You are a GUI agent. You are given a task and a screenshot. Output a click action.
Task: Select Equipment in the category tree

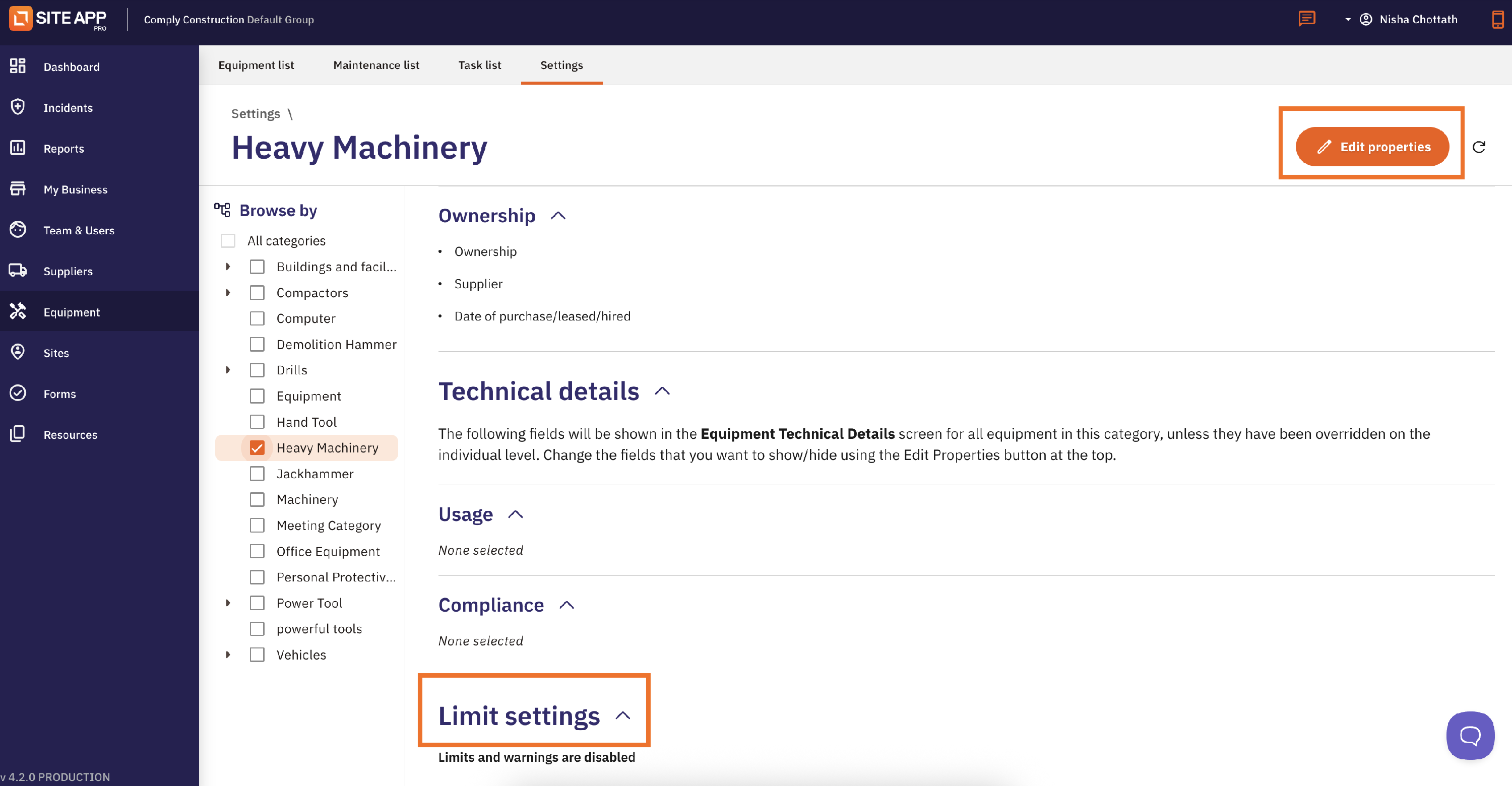[x=309, y=396]
